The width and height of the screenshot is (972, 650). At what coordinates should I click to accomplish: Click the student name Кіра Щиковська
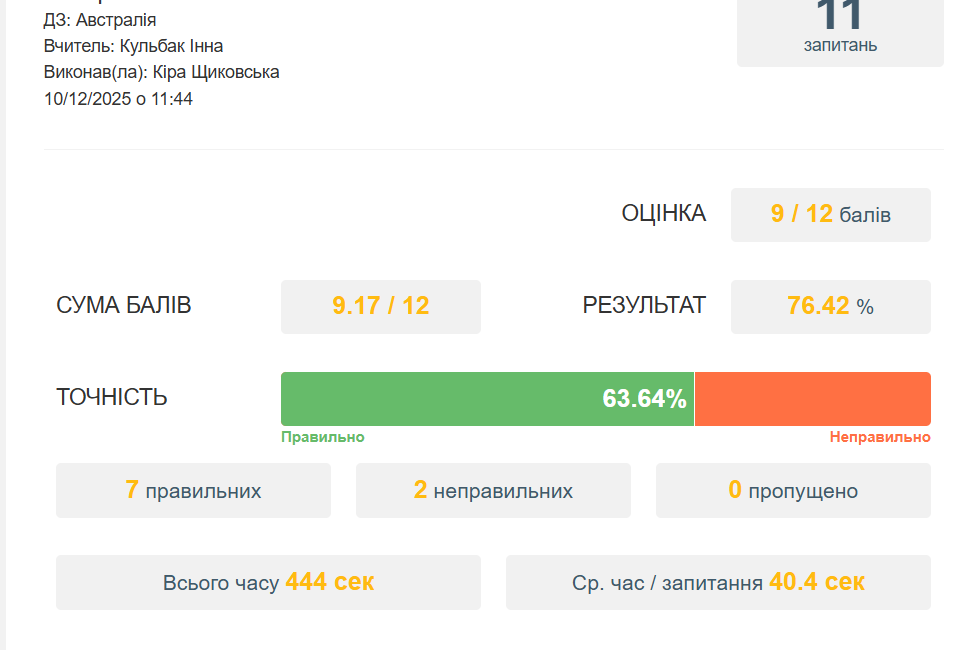(216, 72)
